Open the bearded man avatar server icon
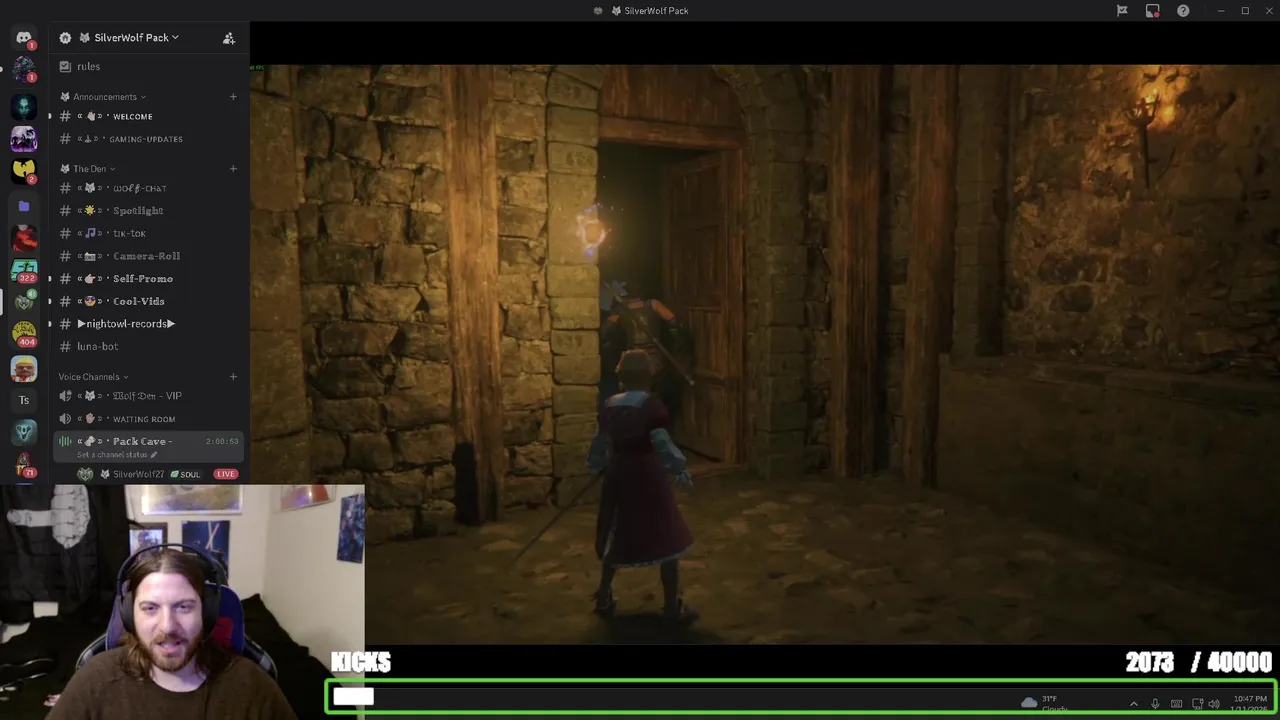This screenshot has height=720, width=1280. [x=24, y=367]
